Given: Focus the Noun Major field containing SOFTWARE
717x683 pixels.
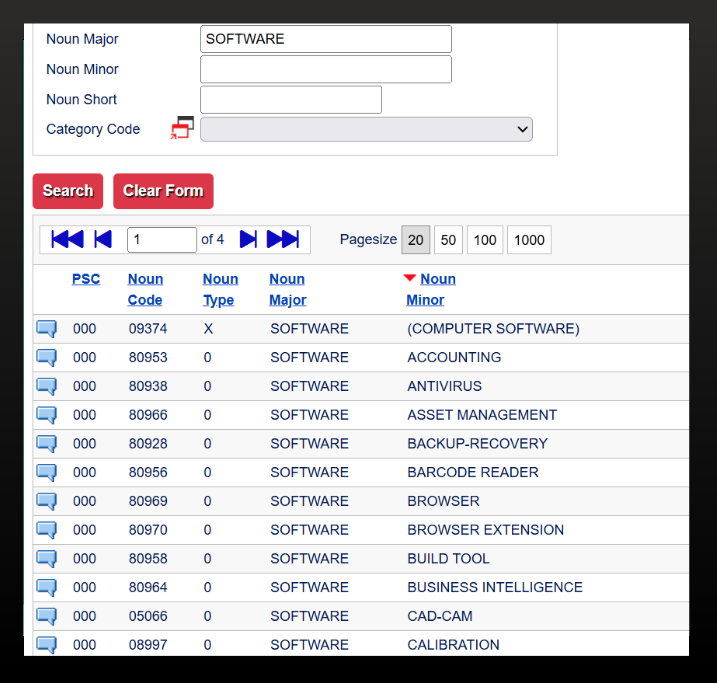Looking at the screenshot, I should pos(326,39).
